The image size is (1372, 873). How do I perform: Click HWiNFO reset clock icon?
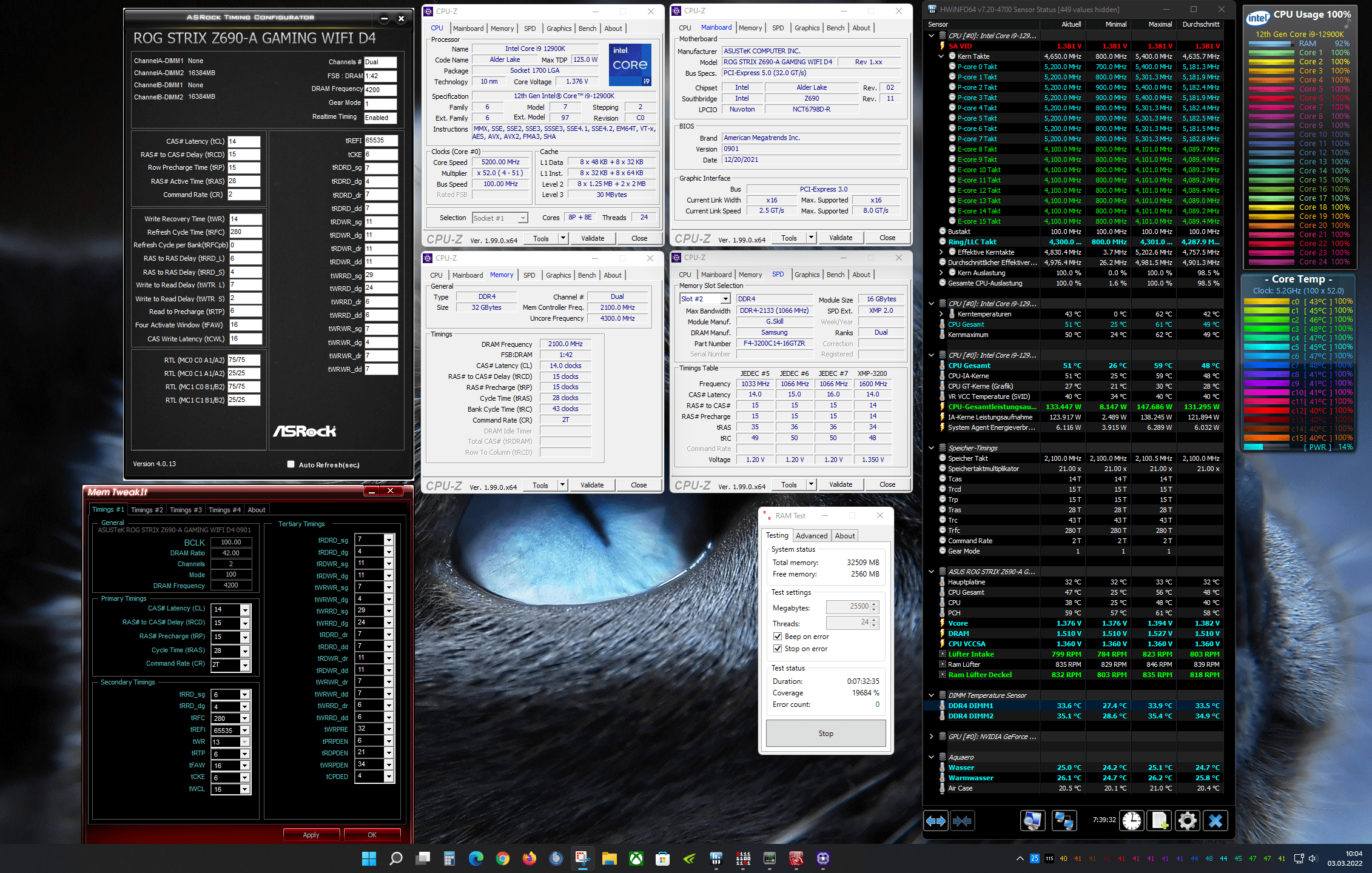point(1132,821)
